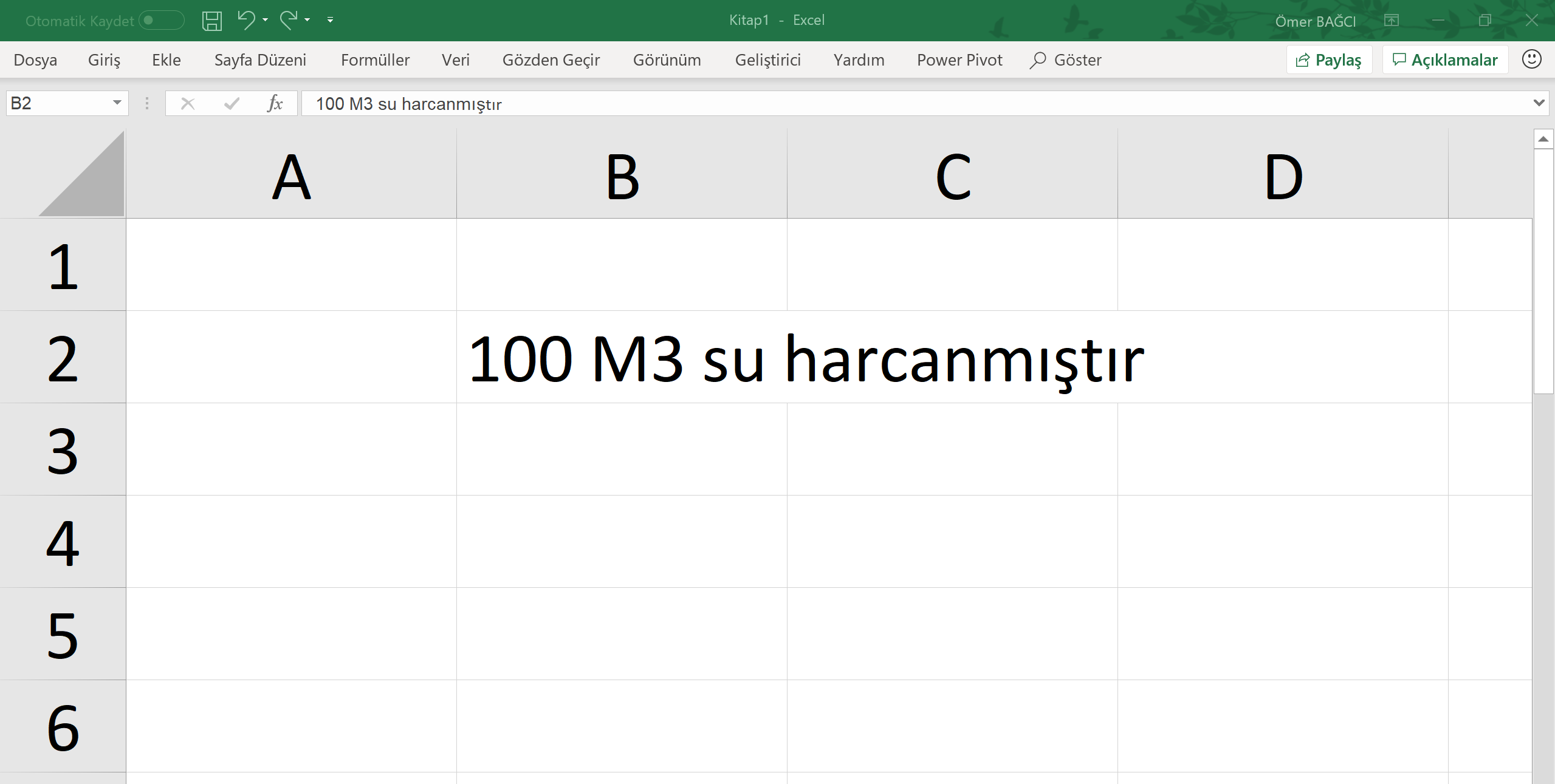1555x784 pixels.
Task: Switch to the Formüller ribbon tab
Action: pos(374,60)
